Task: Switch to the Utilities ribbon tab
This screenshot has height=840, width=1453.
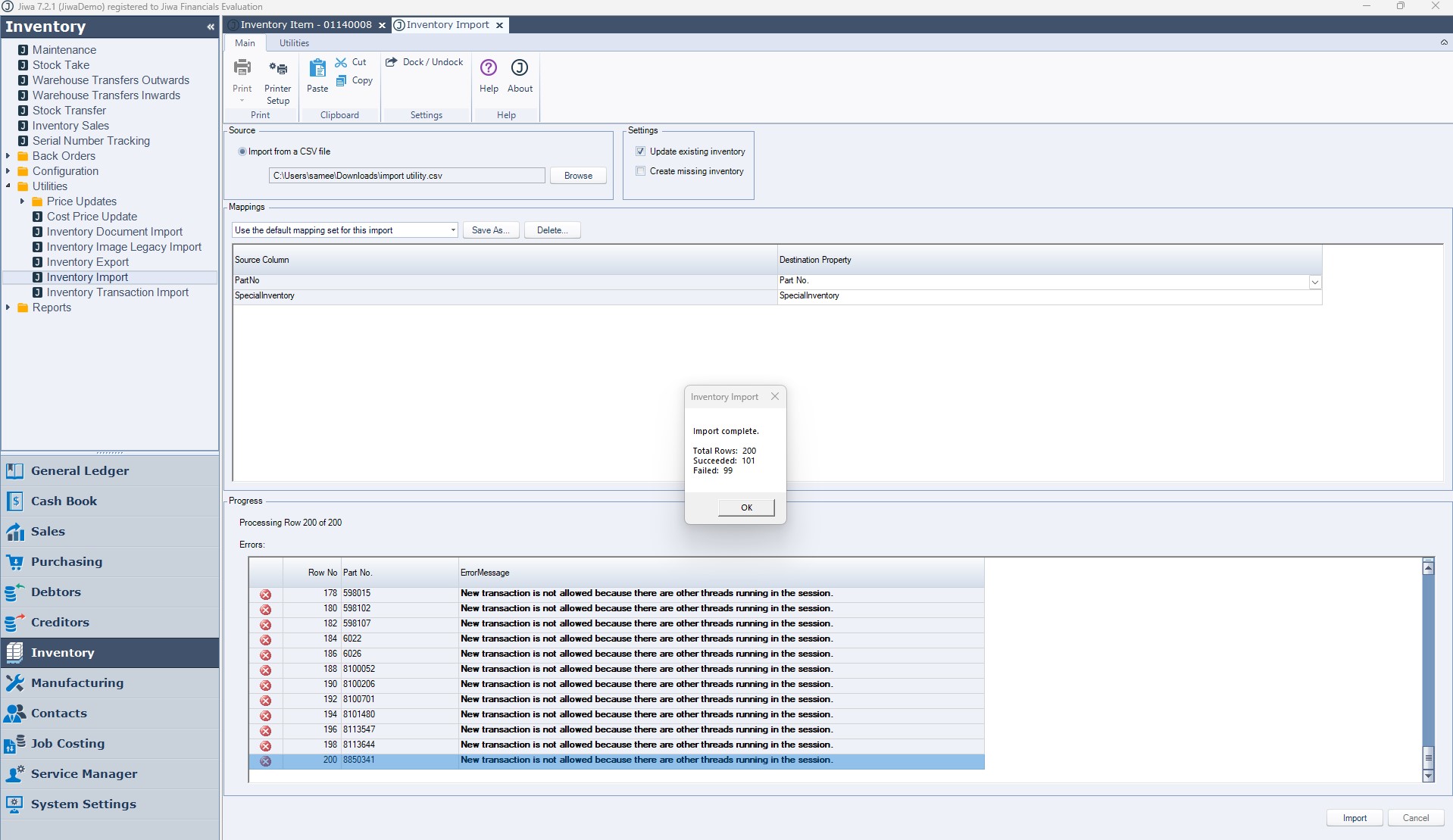Action: [294, 43]
